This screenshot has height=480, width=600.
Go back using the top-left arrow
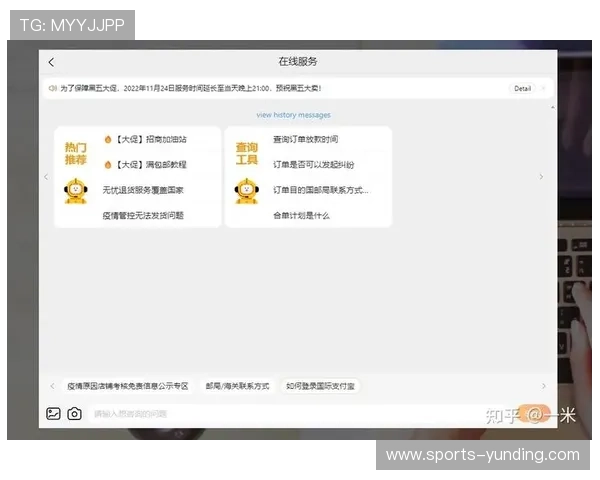[x=52, y=62]
